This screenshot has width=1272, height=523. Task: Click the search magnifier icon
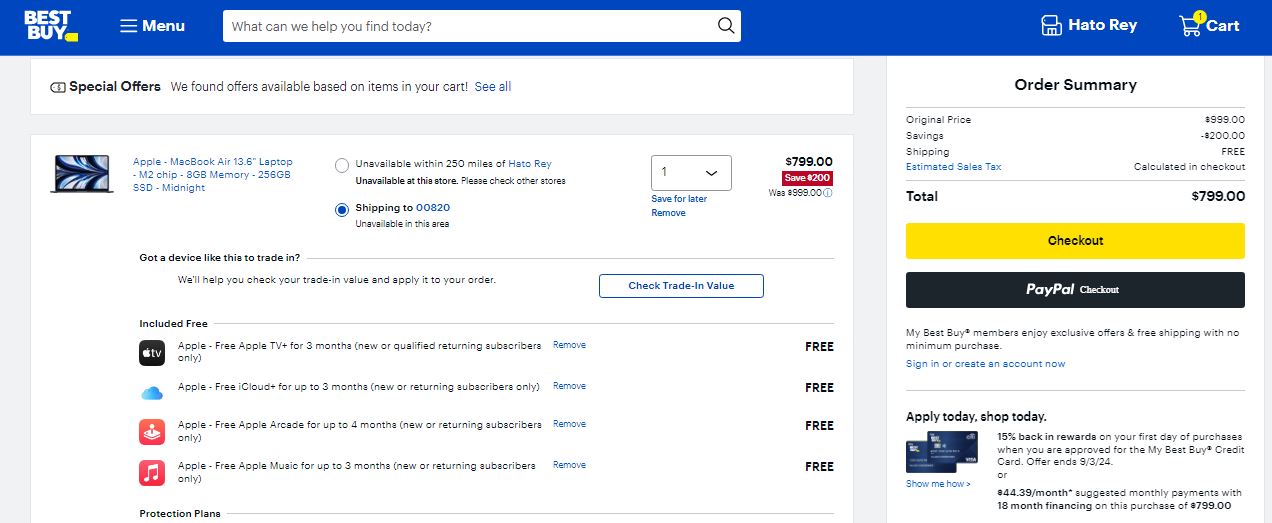click(726, 26)
